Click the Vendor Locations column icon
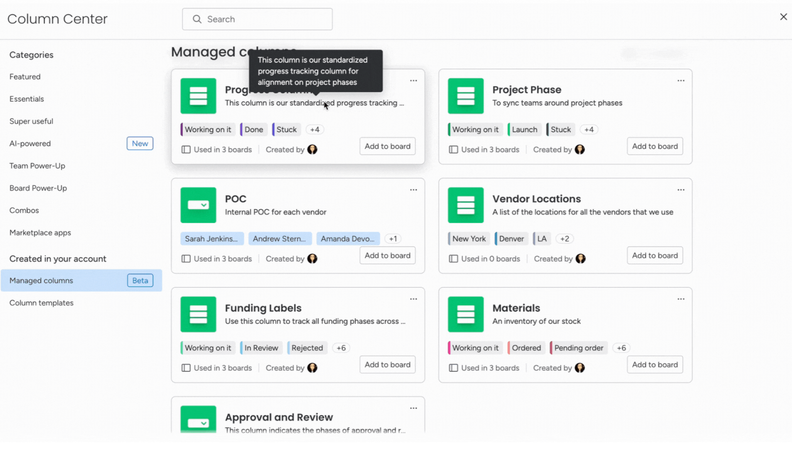The height and width of the screenshot is (451, 792). (x=466, y=205)
